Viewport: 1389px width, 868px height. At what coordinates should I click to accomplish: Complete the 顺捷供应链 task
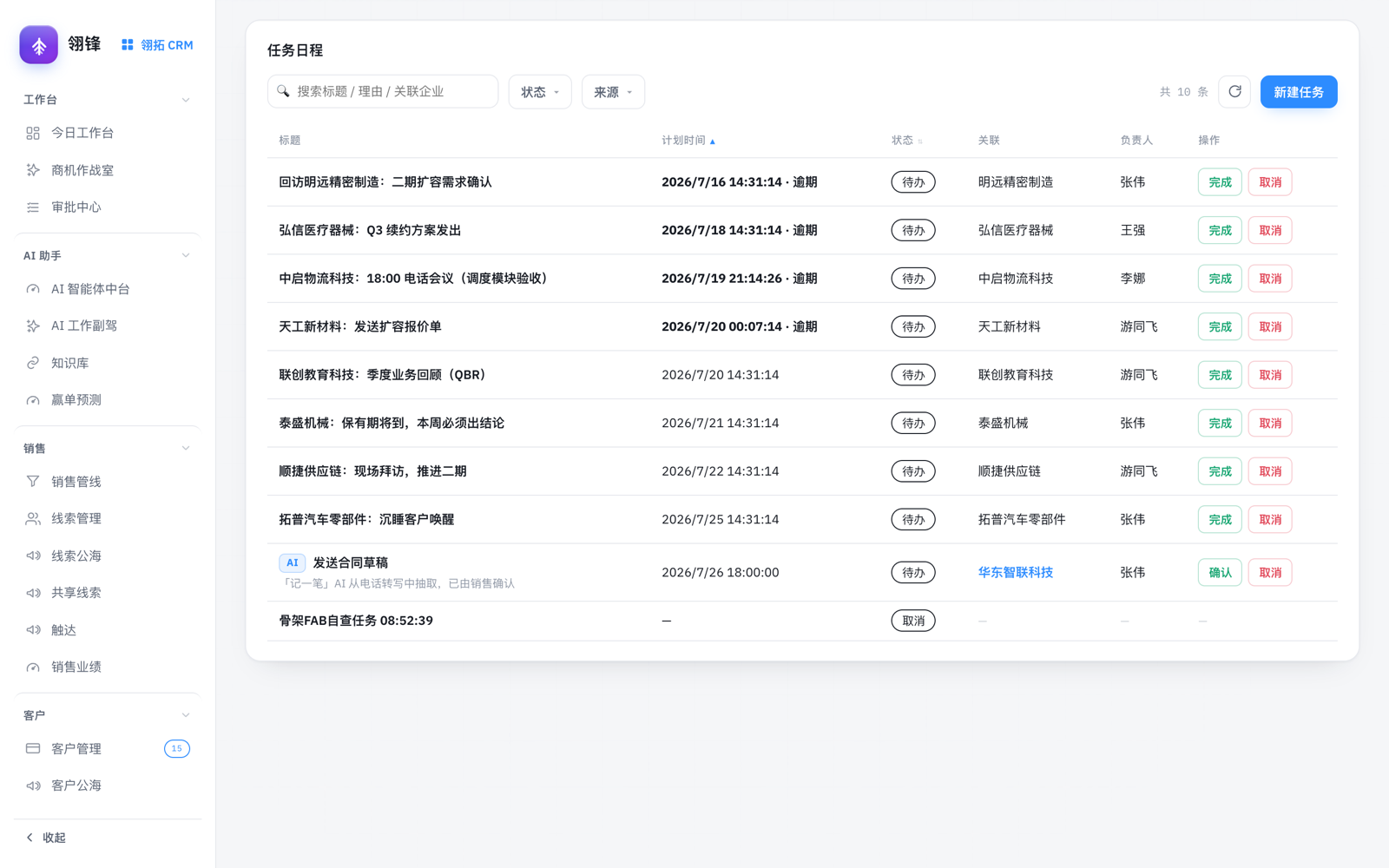click(x=1220, y=471)
